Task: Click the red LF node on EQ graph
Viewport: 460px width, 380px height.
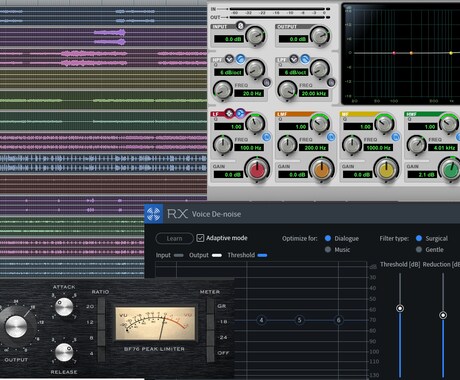Action: coord(394,53)
